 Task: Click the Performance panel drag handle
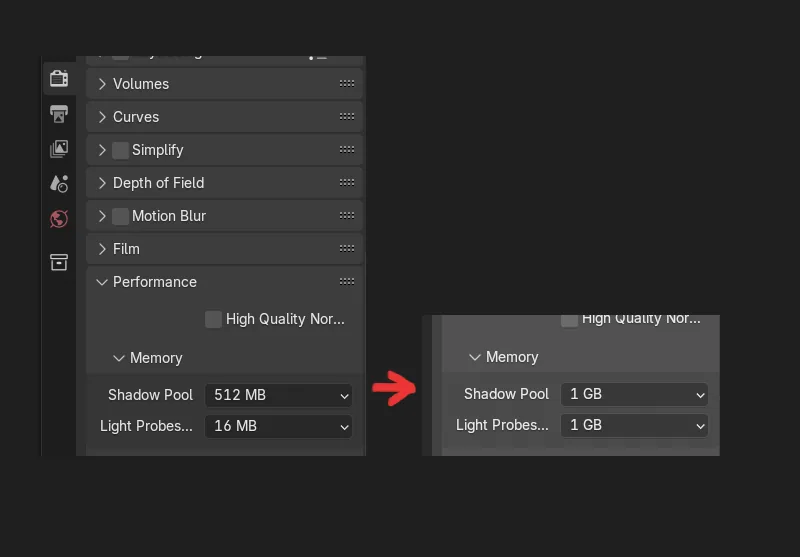347,282
